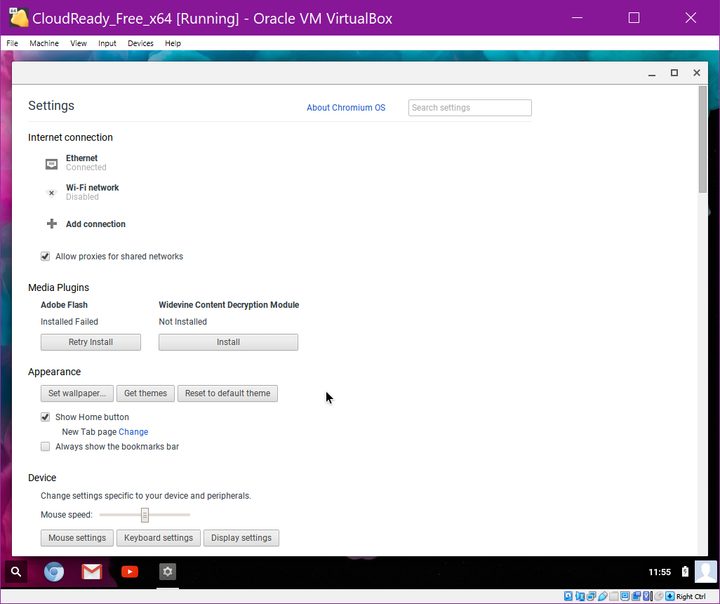The image size is (720, 604).
Task: Click the VirtualBox disk activity indicator icon
Action: [568, 596]
